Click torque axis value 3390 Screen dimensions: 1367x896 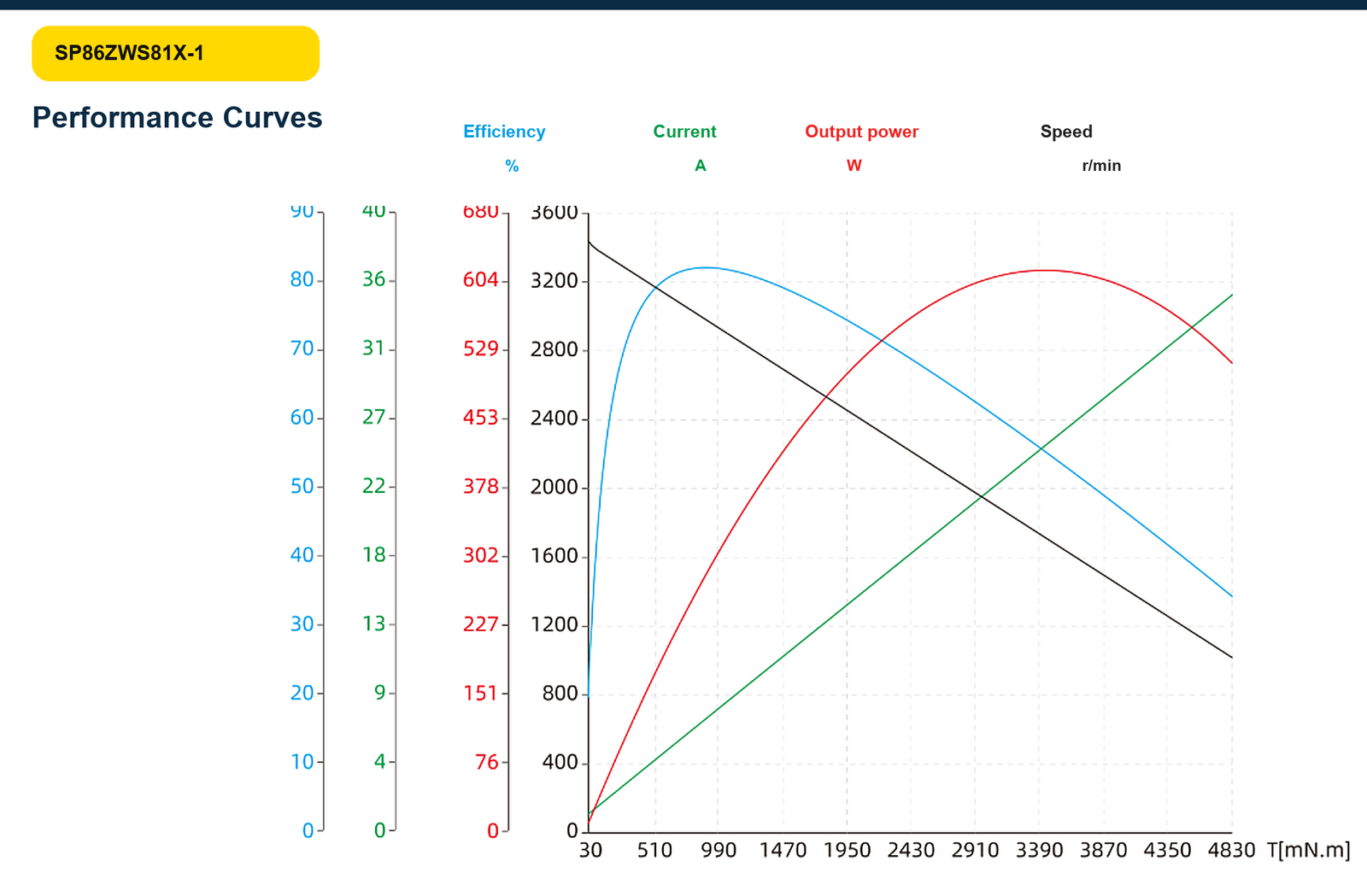1040,851
